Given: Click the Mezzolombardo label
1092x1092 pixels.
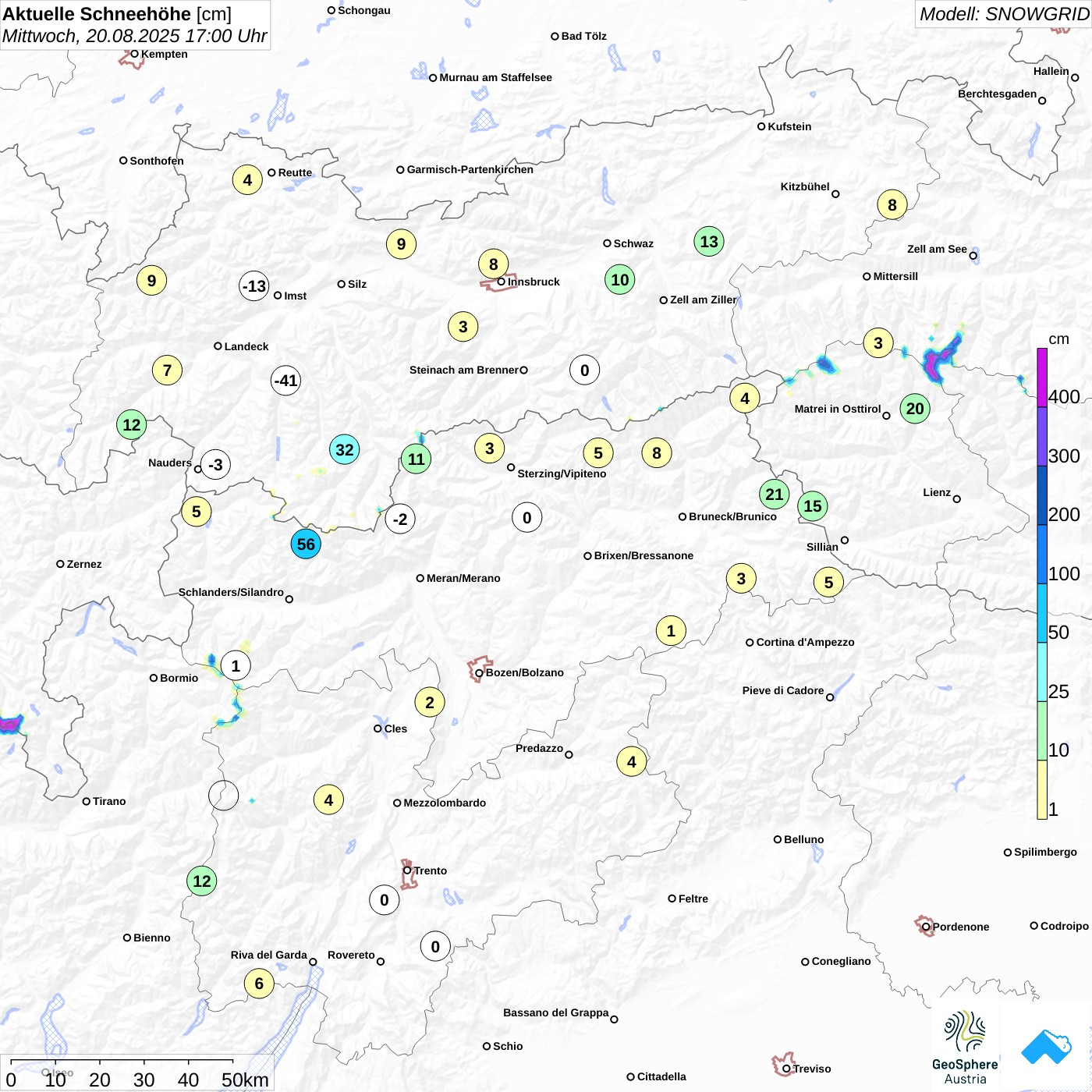Looking at the screenshot, I should tap(445, 803).
